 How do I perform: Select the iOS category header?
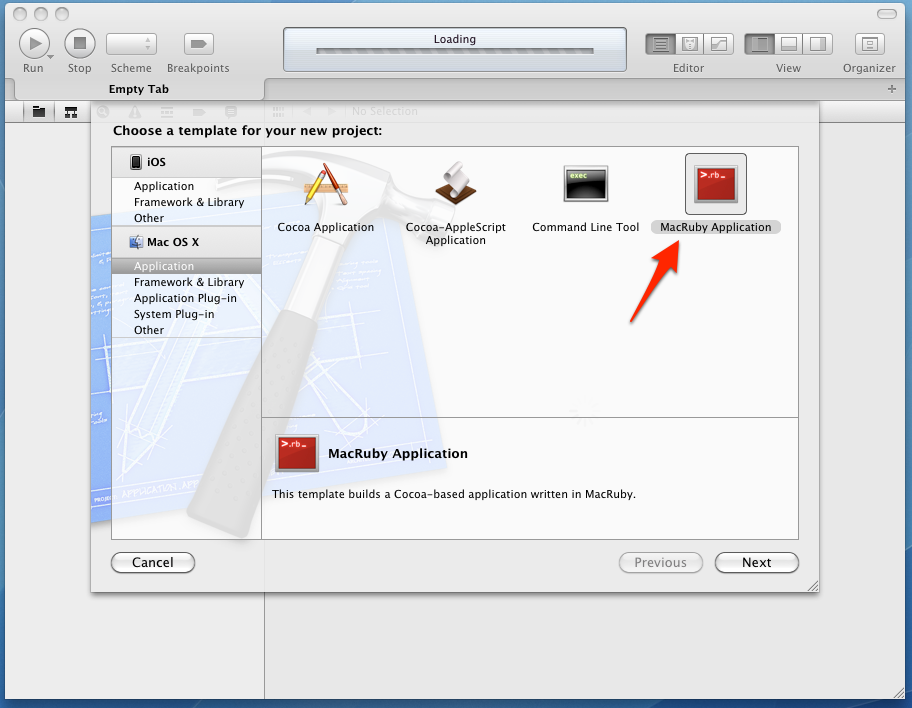(186, 162)
